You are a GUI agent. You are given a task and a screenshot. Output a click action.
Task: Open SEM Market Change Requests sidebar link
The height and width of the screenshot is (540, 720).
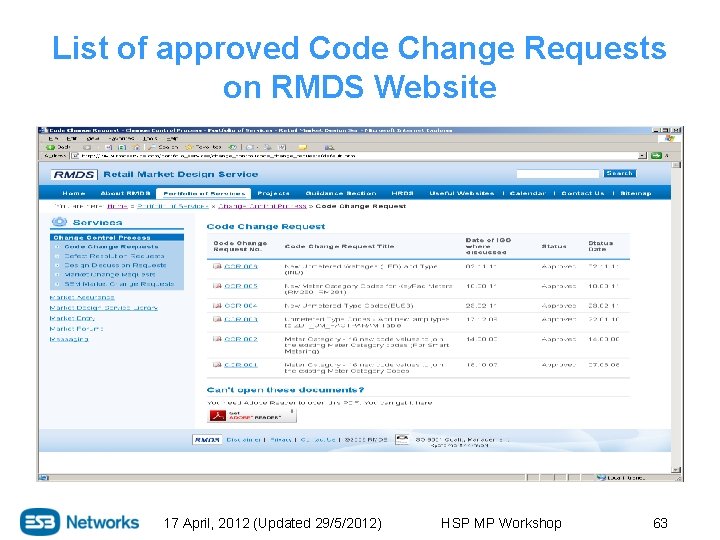[119, 284]
